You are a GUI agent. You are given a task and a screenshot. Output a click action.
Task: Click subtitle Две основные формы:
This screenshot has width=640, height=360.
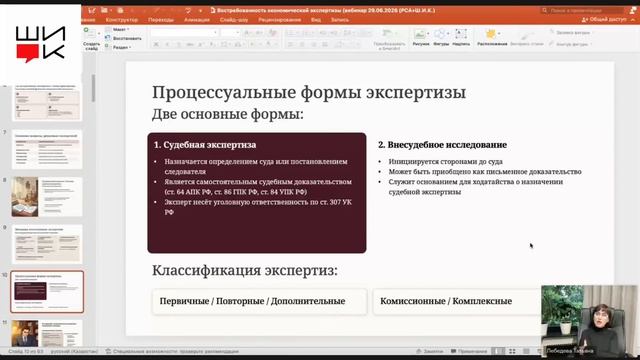click(228, 114)
